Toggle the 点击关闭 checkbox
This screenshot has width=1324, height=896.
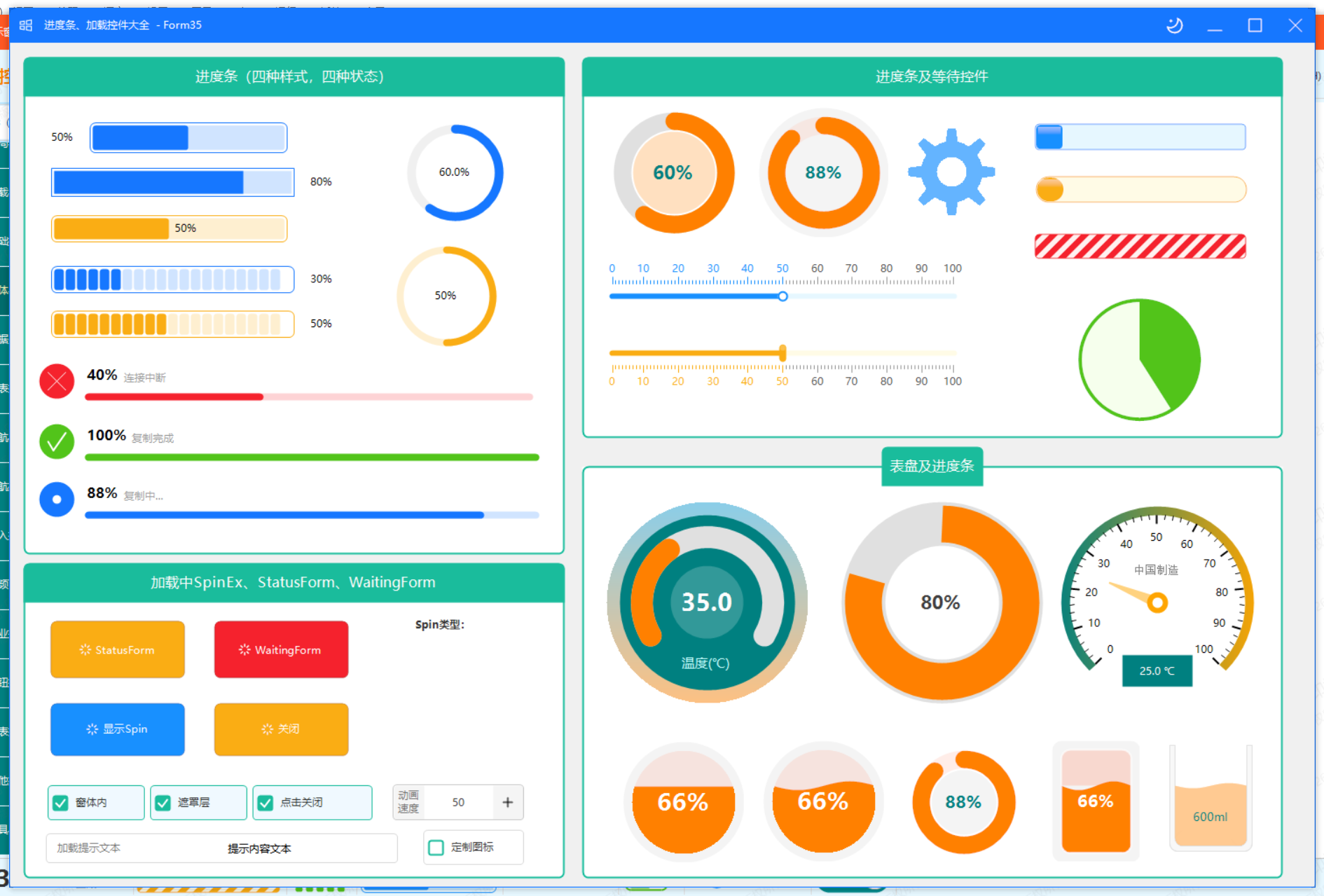click(312, 803)
